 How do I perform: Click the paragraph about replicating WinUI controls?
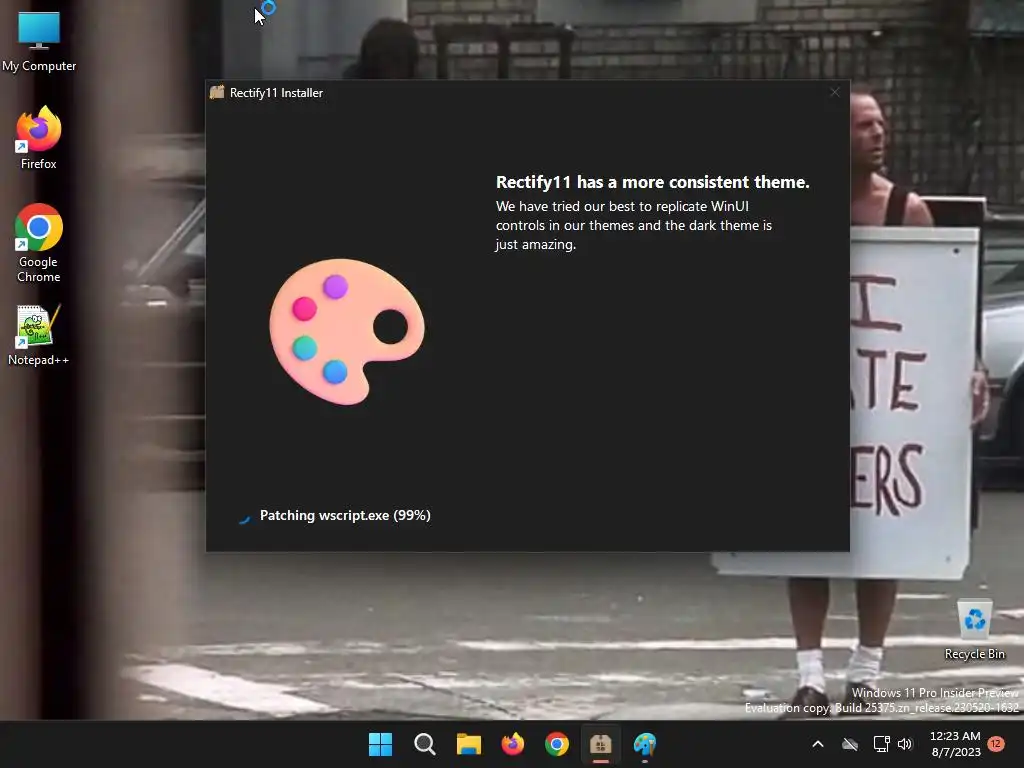point(633,225)
